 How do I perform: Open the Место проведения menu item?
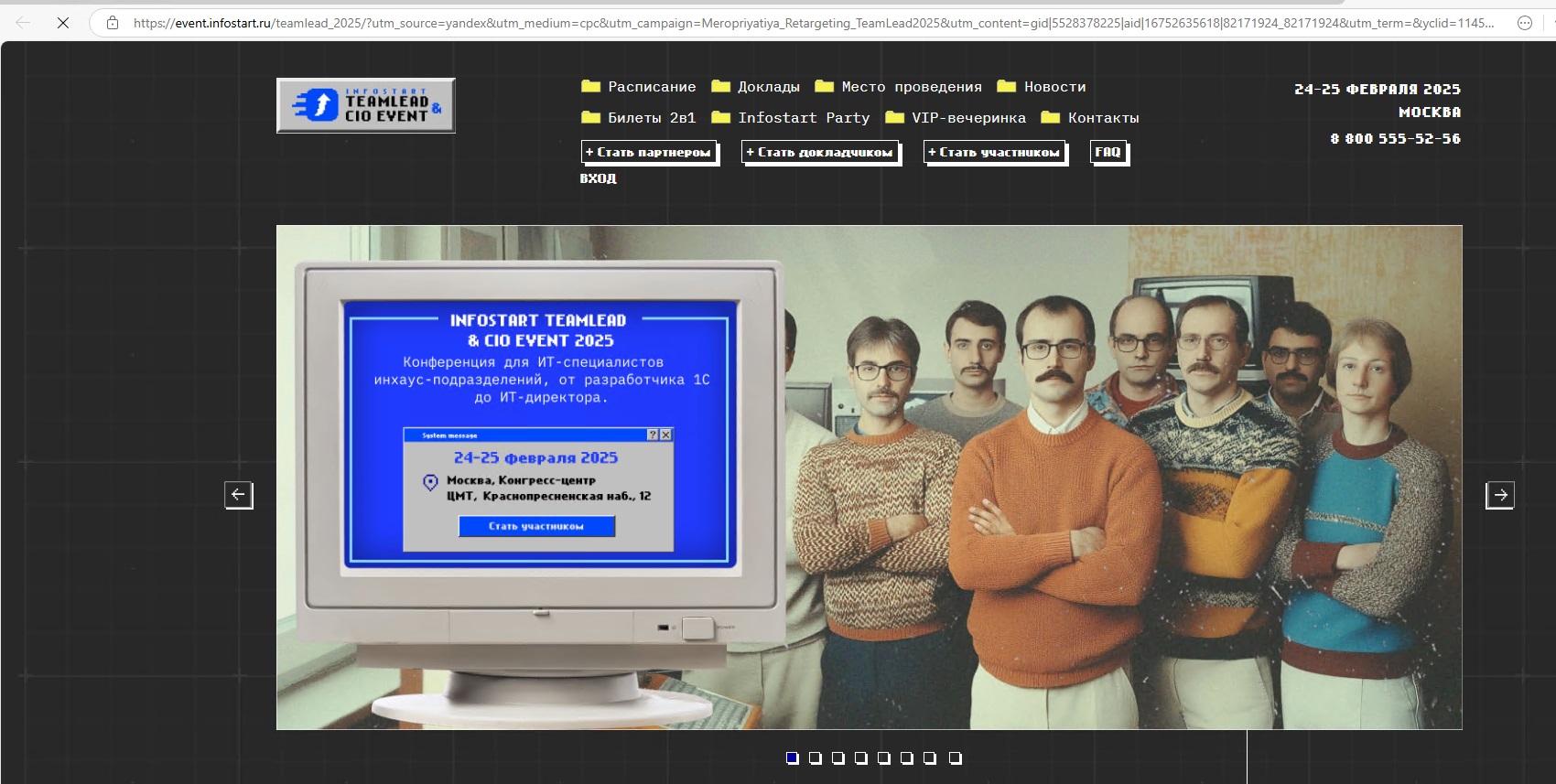[912, 87]
